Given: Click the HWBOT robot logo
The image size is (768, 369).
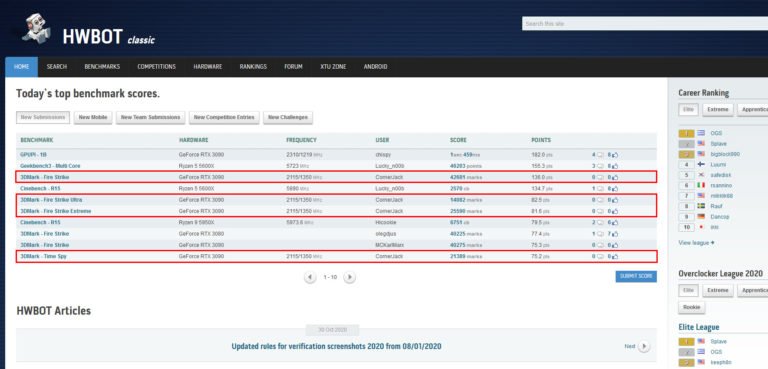Looking at the screenshot, I should pos(37,28).
